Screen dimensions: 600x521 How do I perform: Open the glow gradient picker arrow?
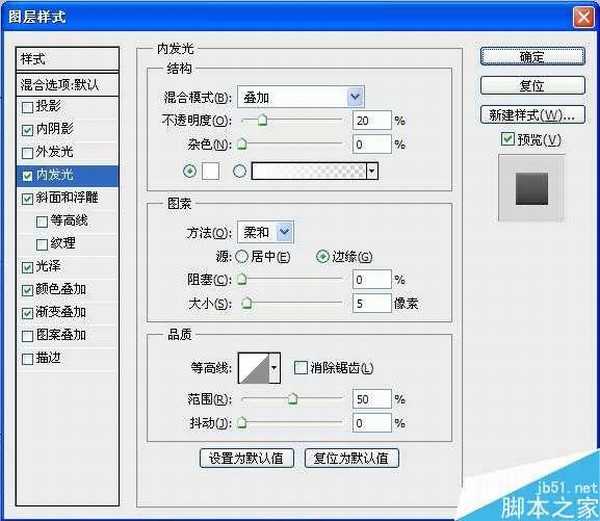[372, 171]
